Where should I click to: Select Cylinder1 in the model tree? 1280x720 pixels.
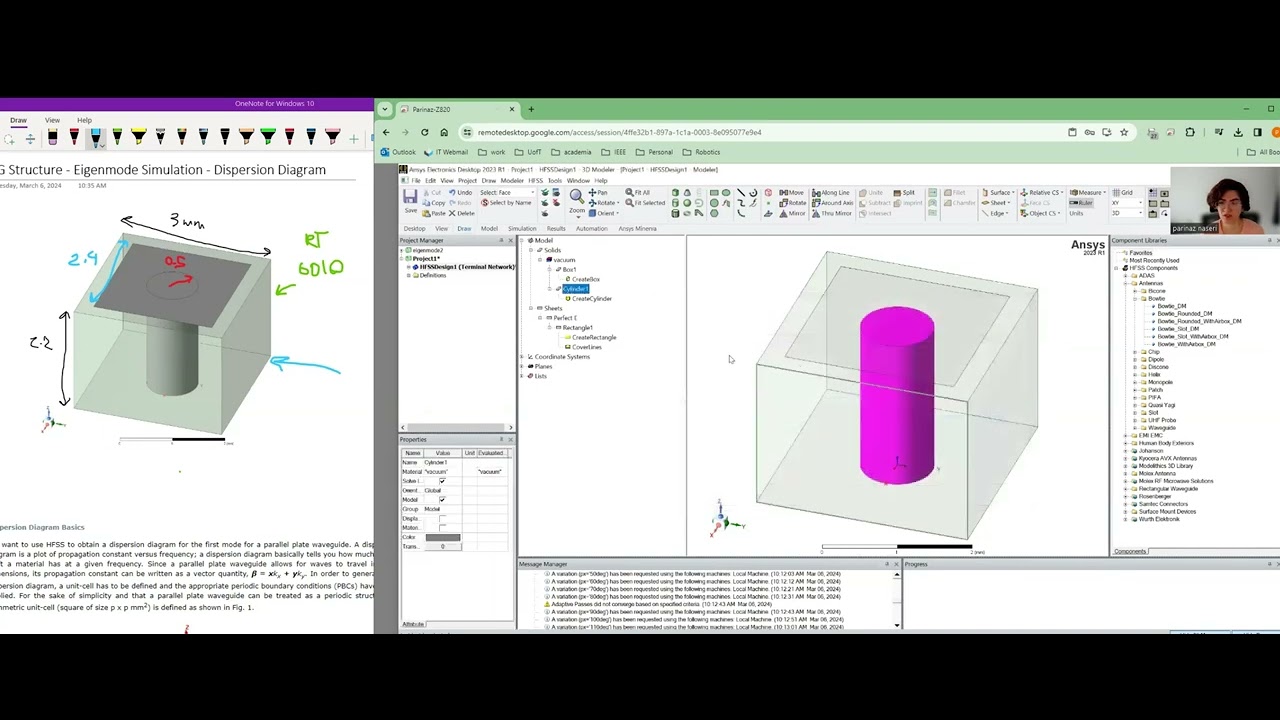coord(576,289)
